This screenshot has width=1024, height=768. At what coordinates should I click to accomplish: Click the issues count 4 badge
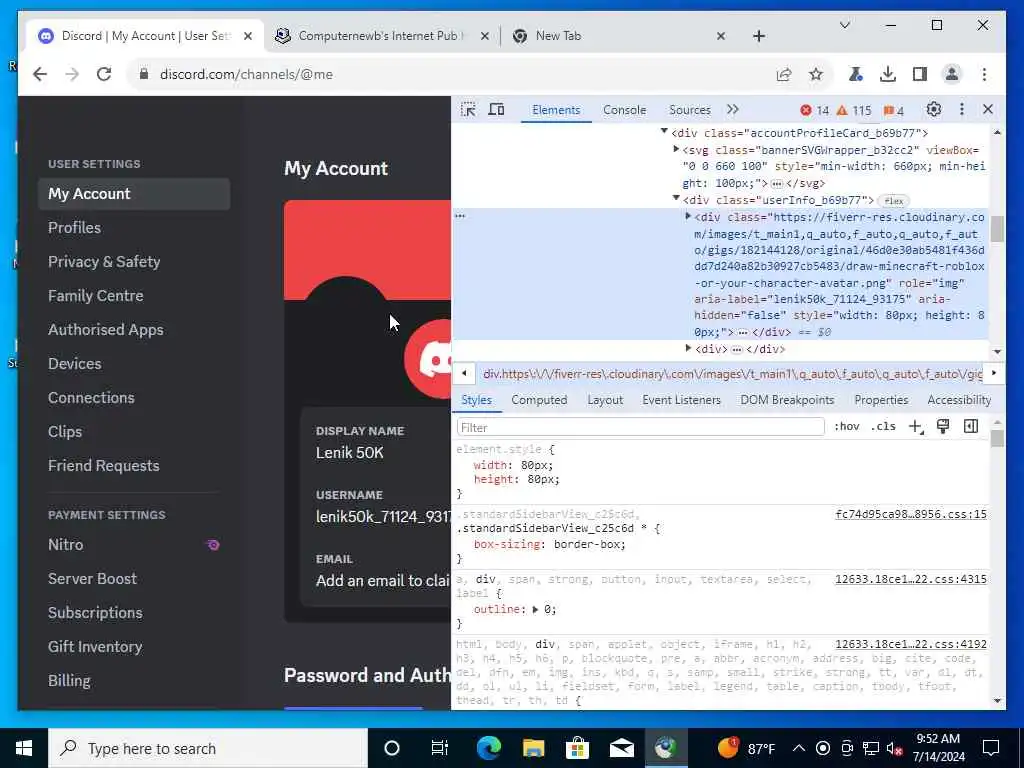(893, 110)
